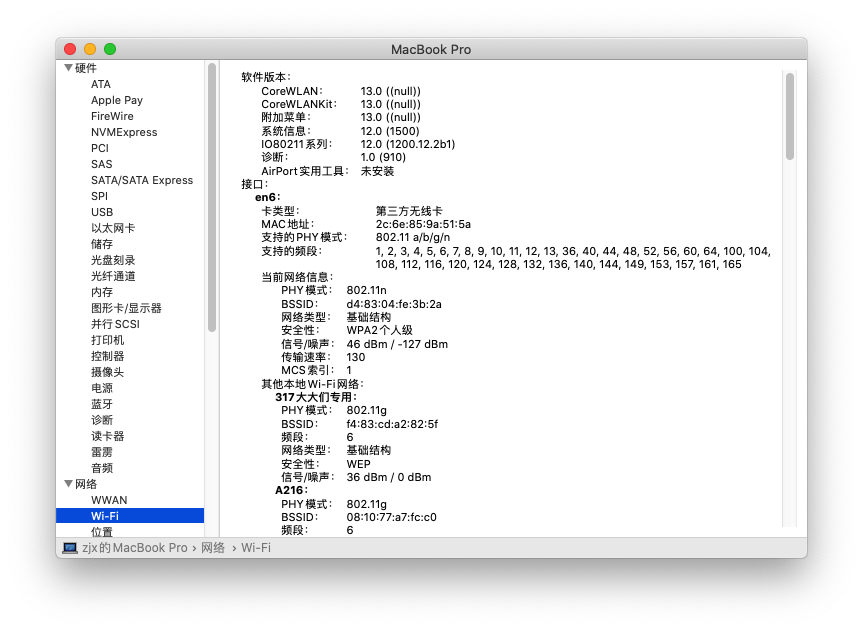The image size is (863, 632).
Task: Click the 软件版本 section heading
Action: pyautogui.click(x=265, y=77)
